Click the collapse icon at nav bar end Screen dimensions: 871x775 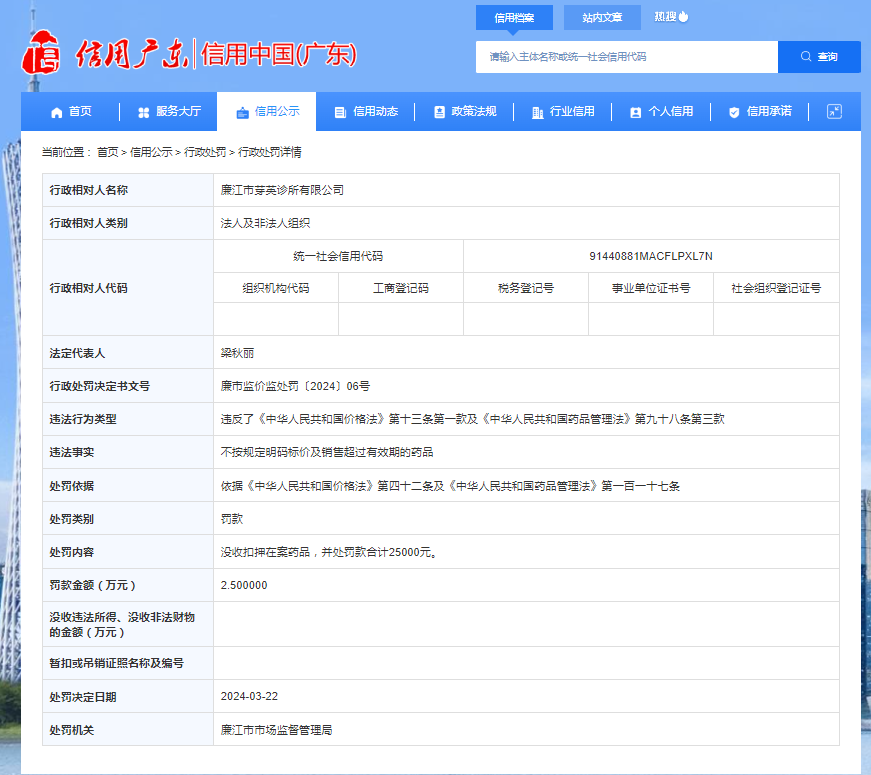(x=834, y=112)
